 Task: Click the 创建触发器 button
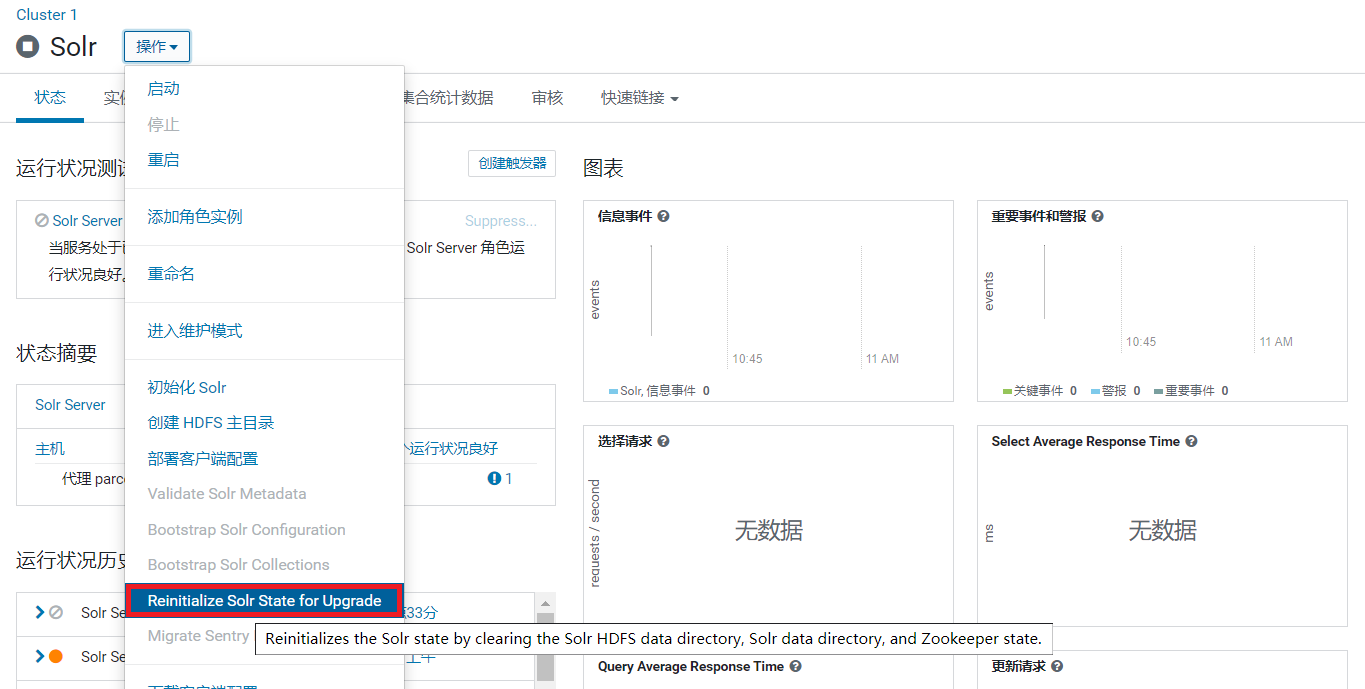[x=512, y=163]
